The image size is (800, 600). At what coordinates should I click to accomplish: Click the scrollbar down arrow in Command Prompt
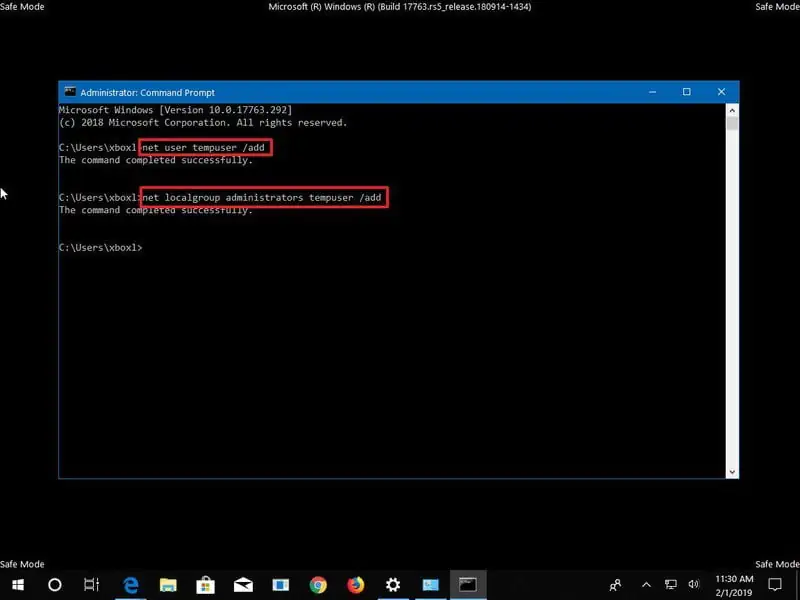click(x=733, y=471)
